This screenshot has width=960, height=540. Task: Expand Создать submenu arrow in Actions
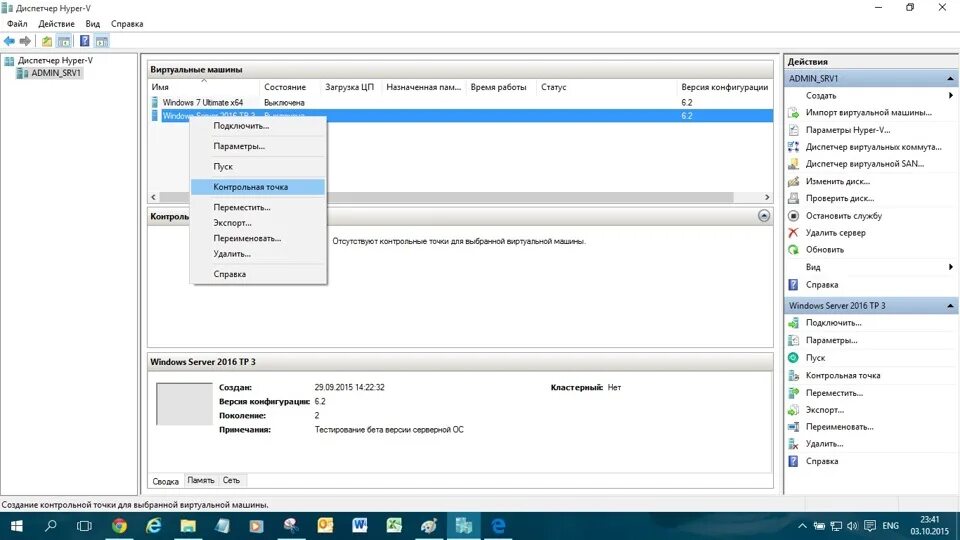pyautogui.click(x=951, y=96)
